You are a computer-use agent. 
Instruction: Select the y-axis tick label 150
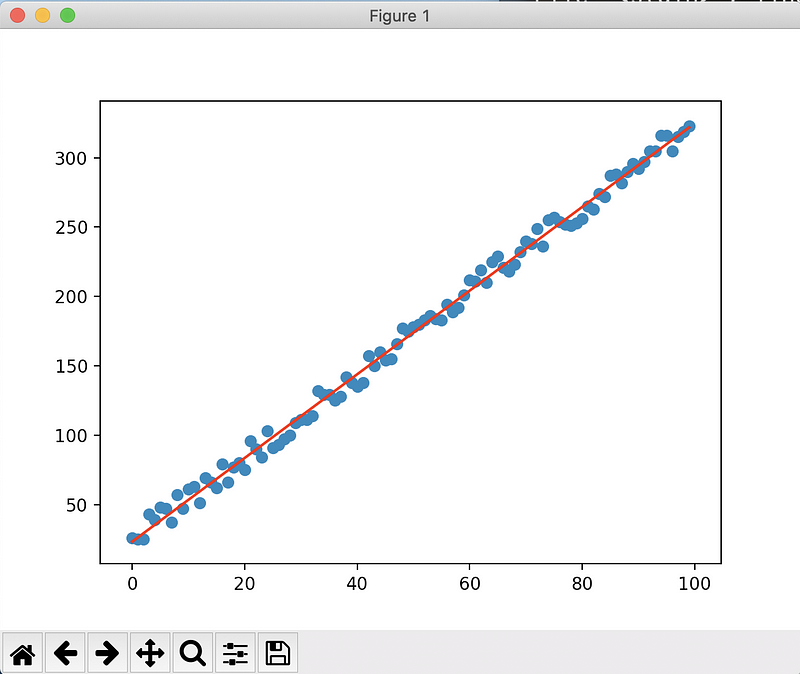point(74,366)
